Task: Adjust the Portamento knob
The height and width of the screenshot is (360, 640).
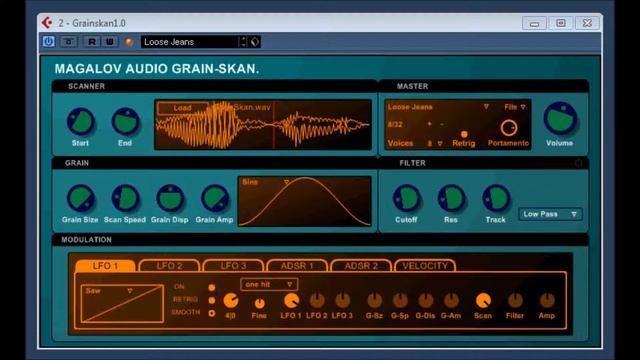Action: tap(509, 128)
